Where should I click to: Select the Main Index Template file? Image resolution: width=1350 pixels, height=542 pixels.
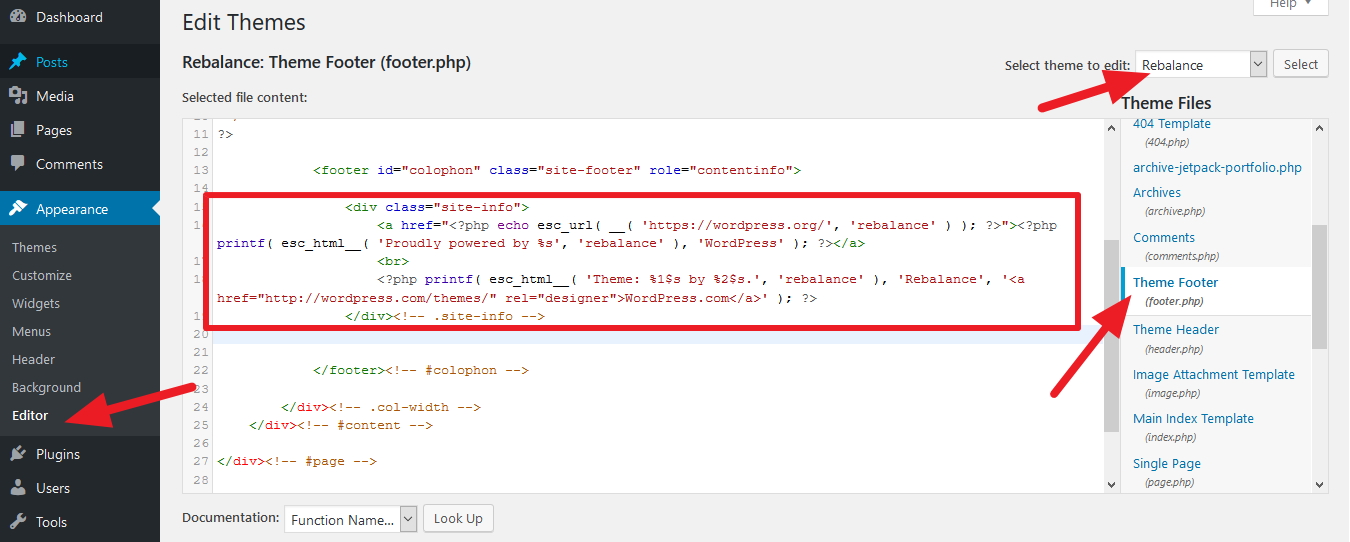(x=1193, y=418)
